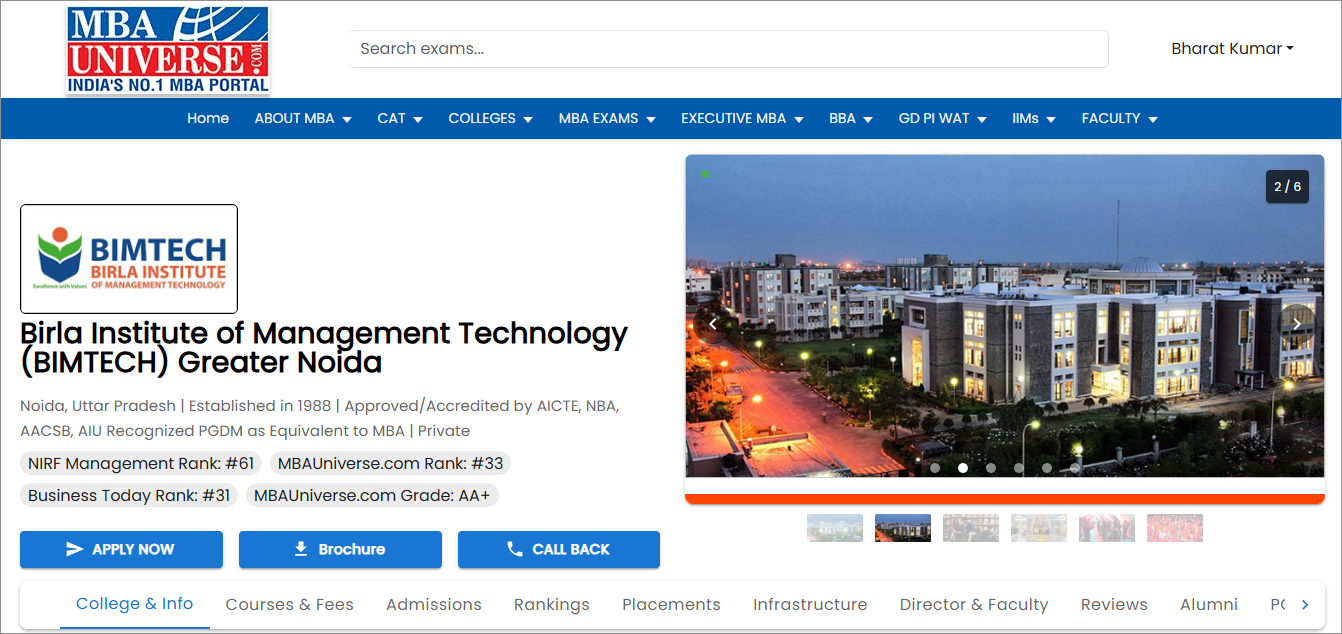Open the Bharat Kumar account dropdown

point(1232,49)
